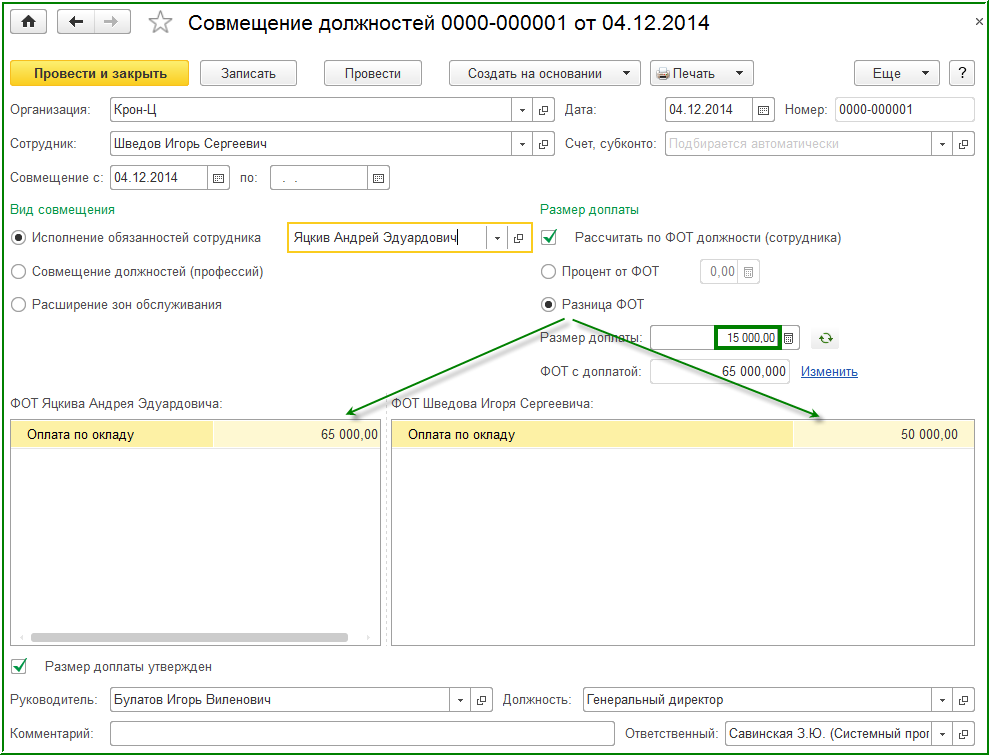
Task: Open calendar picker for document date
Action: coord(763,110)
